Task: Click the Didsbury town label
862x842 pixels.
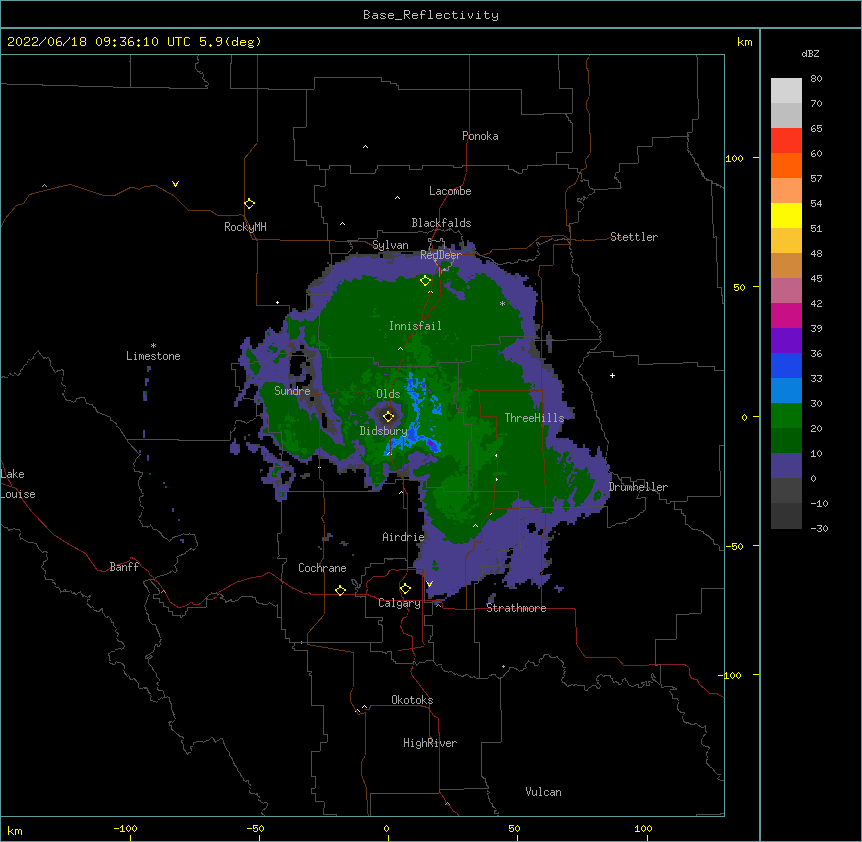Action: tap(383, 431)
